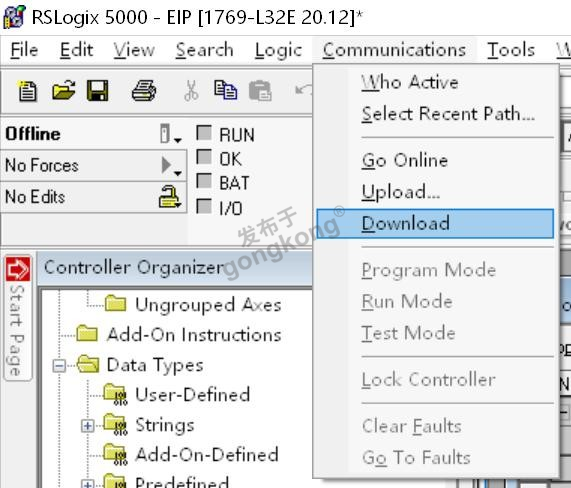Choose Go Online menu entry
The width and height of the screenshot is (571, 488).
(x=405, y=161)
